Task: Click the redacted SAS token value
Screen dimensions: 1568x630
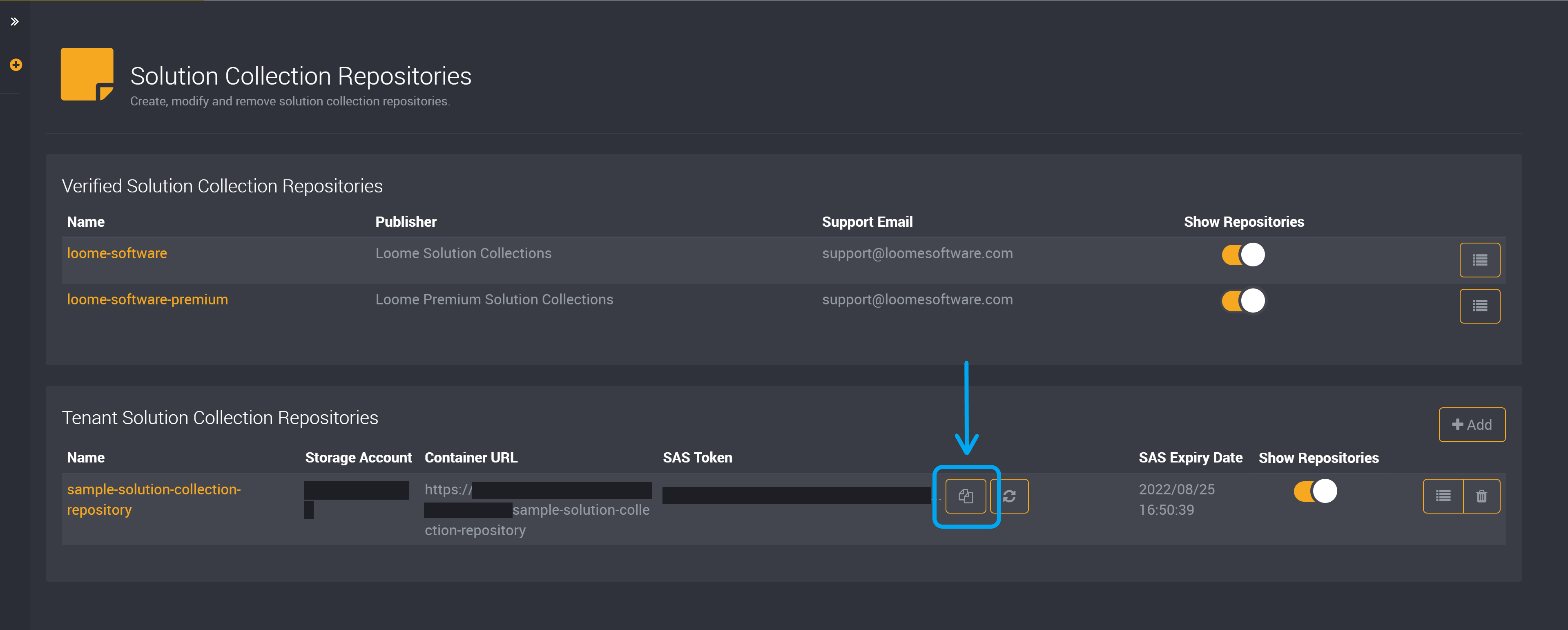Action: pyautogui.click(x=797, y=495)
